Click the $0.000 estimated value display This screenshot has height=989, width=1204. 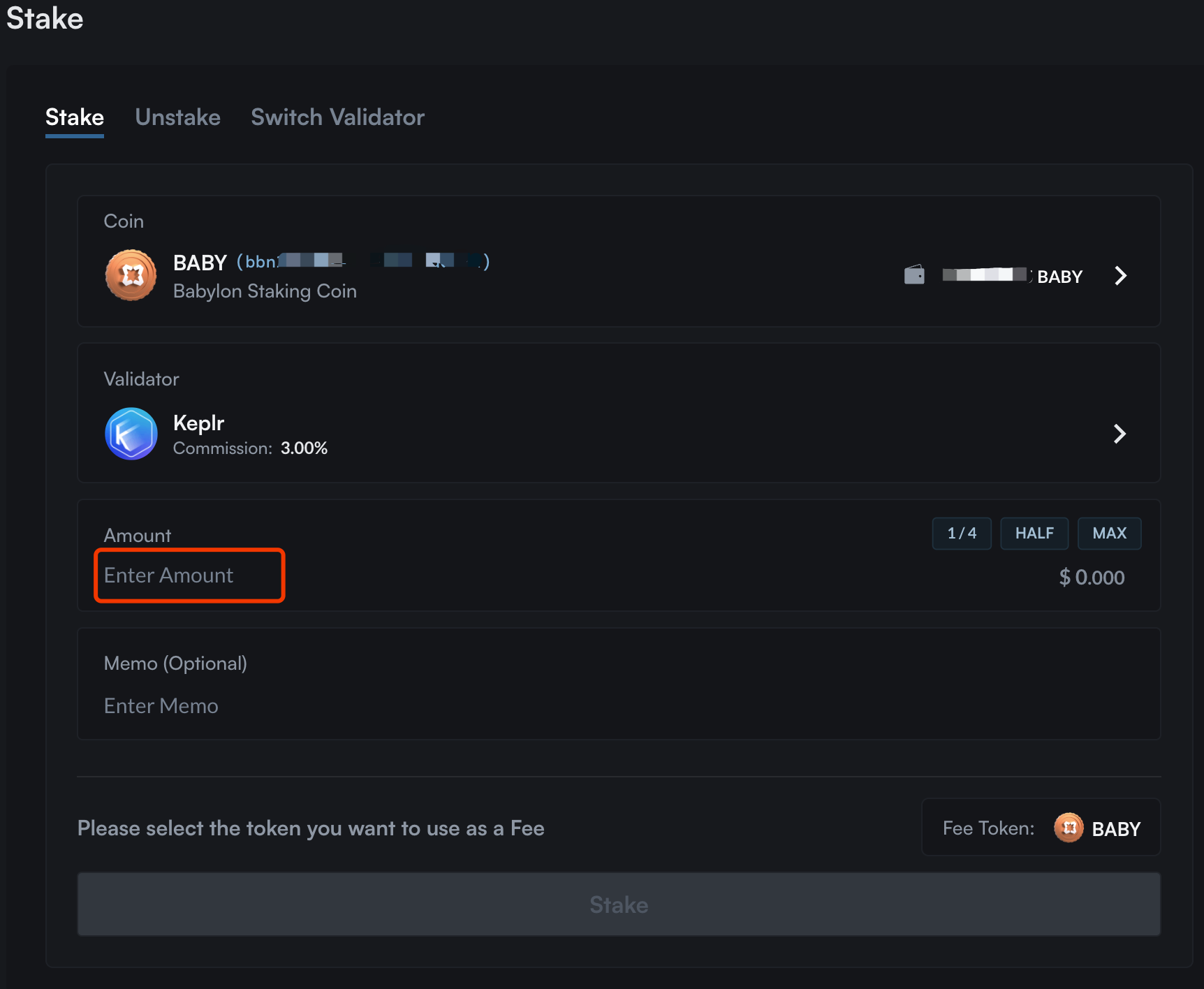click(1092, 577)
